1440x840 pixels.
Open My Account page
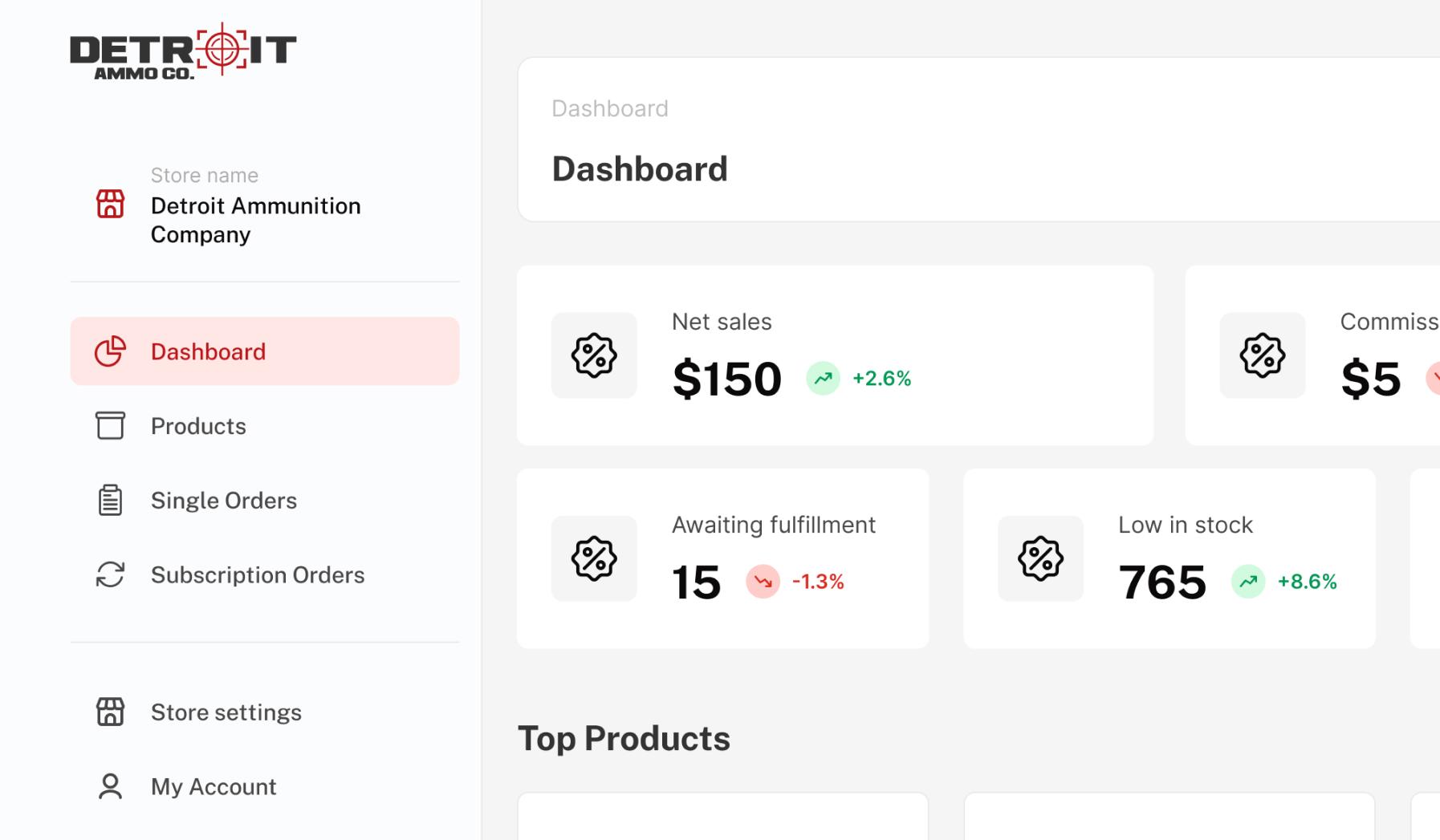click(x=265, y=787)
